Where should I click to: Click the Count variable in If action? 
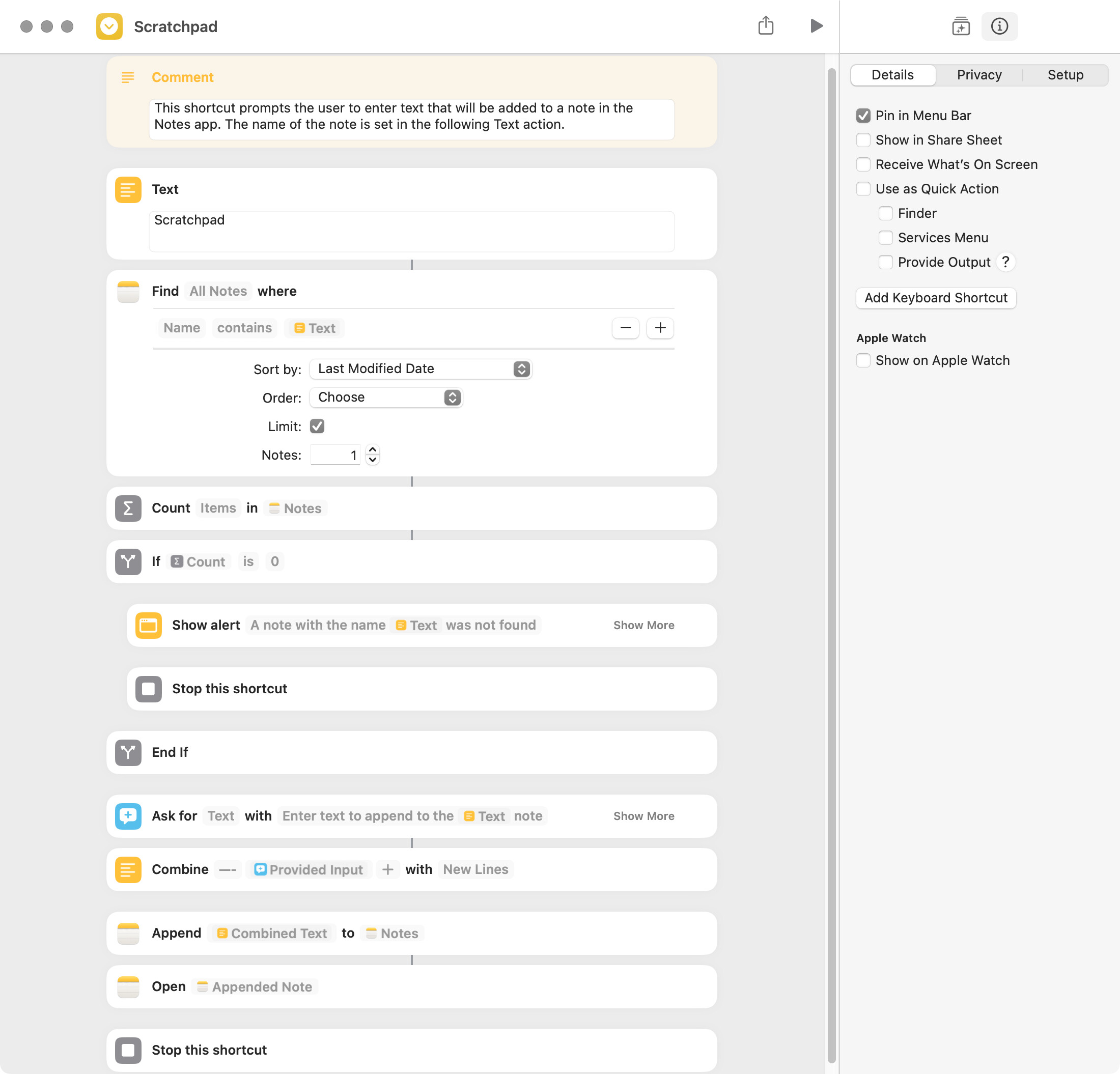click(198, 561)
